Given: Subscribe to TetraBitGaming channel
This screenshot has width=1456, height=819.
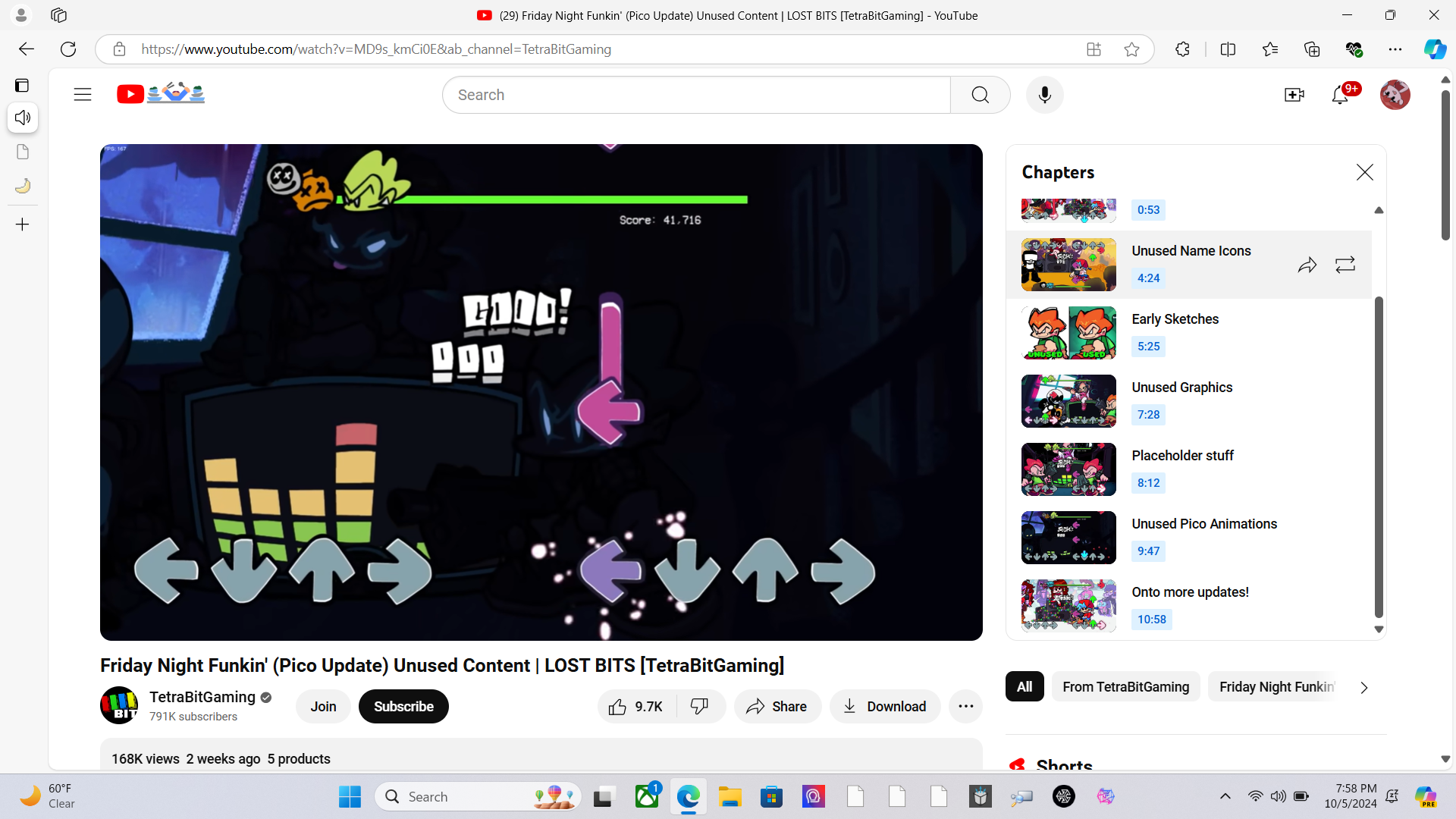Looking at the screenshot, I should point(403,706).
